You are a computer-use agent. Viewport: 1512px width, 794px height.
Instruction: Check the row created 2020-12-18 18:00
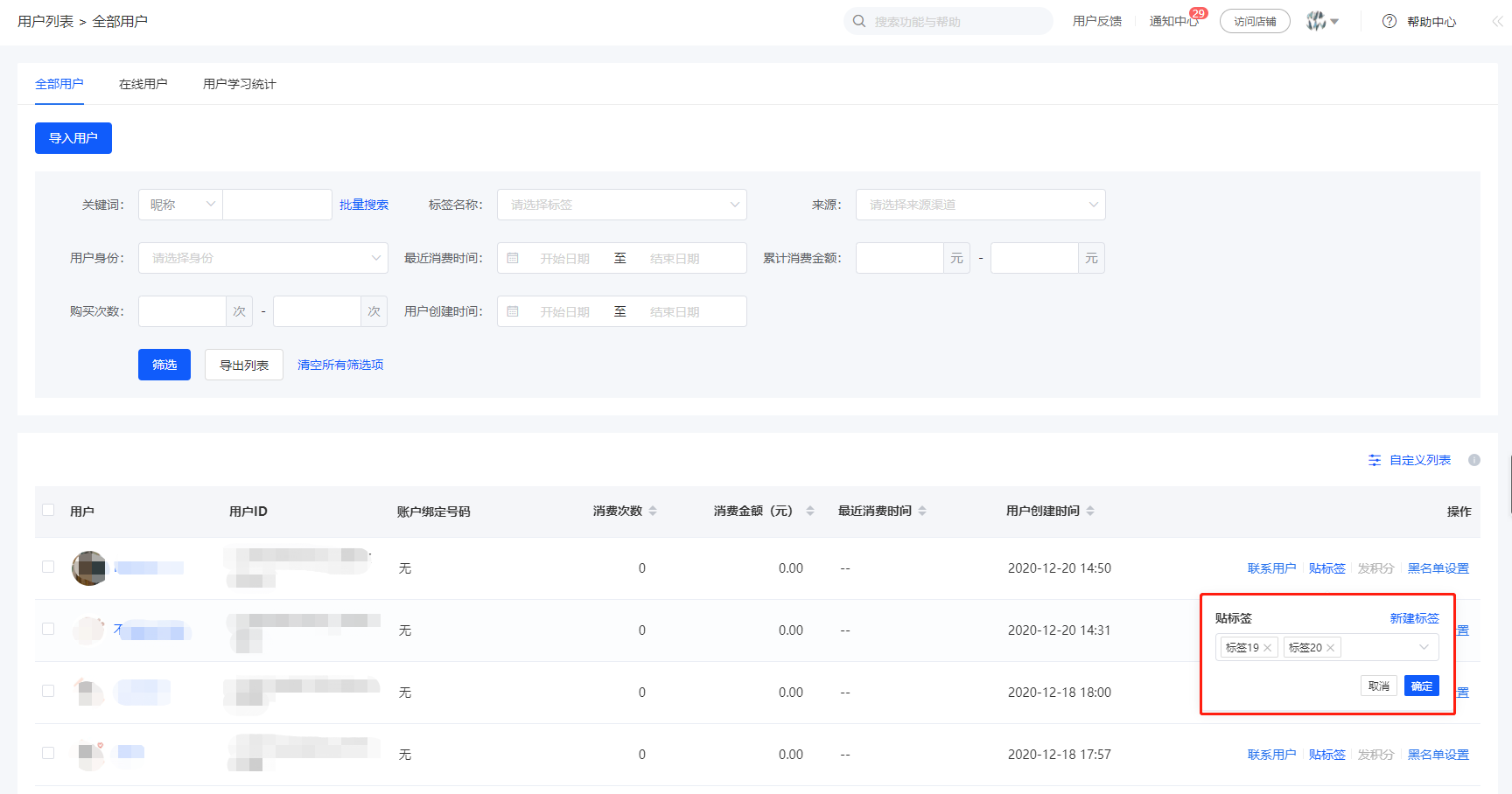point(48,691)
